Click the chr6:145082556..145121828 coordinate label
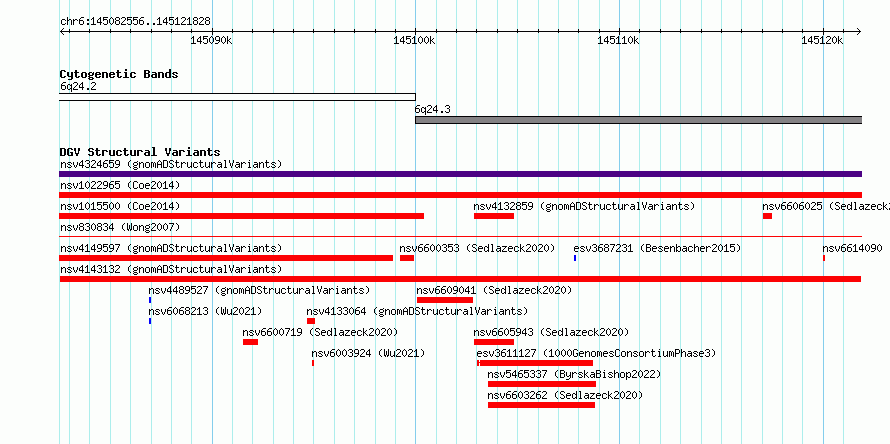The width and height of the screenshot is (890, 444). [136, 22]
